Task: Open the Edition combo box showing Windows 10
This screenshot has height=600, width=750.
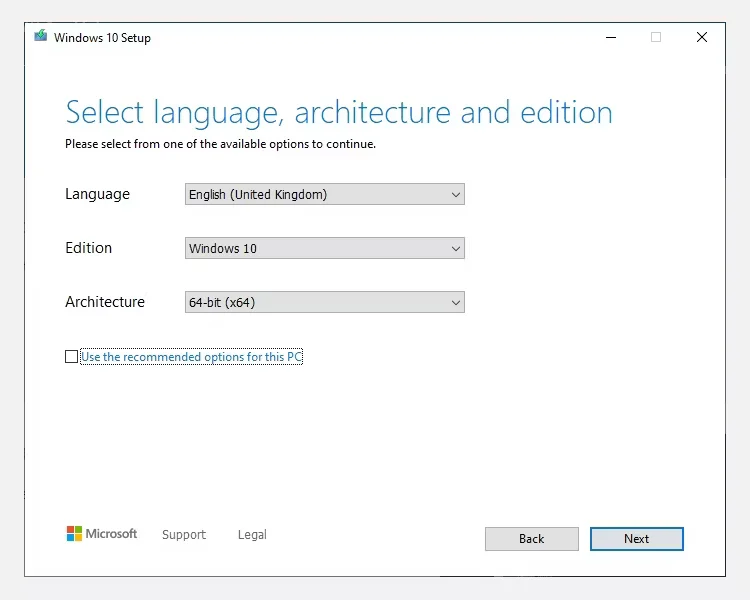Action: coord(315,249)
